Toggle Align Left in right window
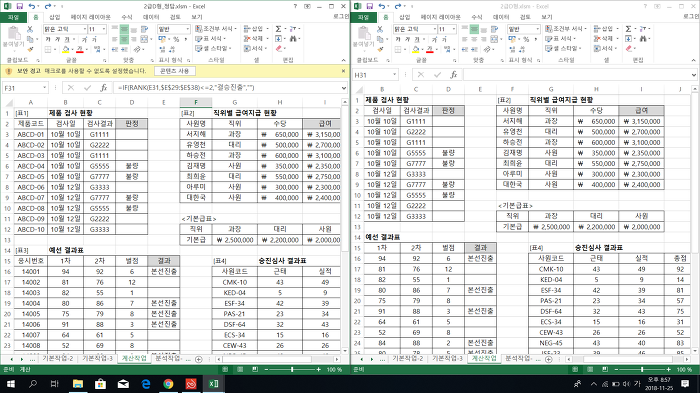The width and height of the screenshot is (700, 393). [465, 39]
